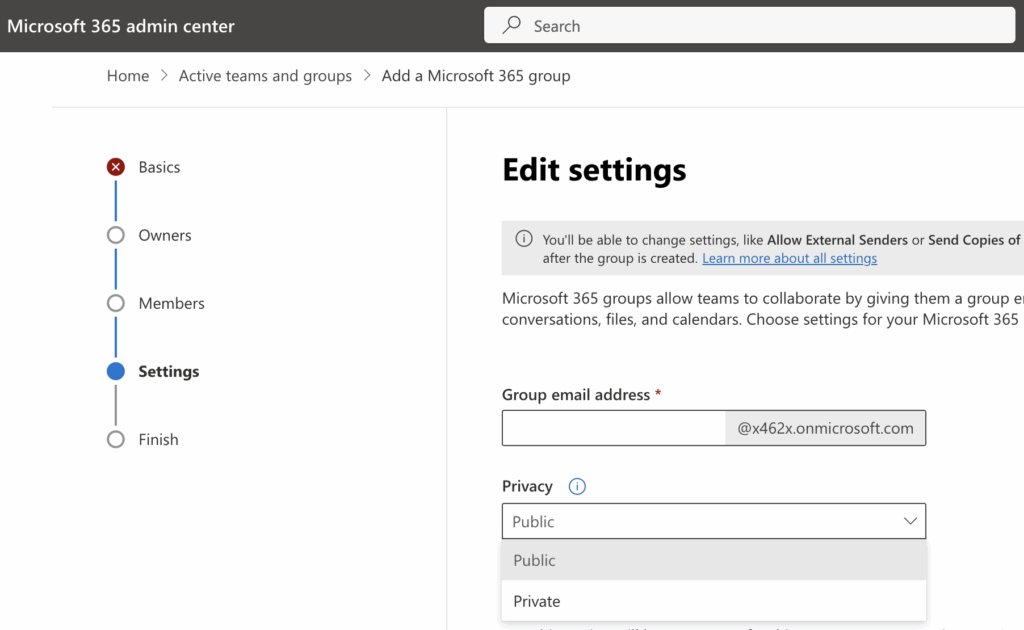Screen dimensions: 1024x630
Task: Expand the breadcrumb by clicking Active teams and groups
Action: click(x=265, y=75)
